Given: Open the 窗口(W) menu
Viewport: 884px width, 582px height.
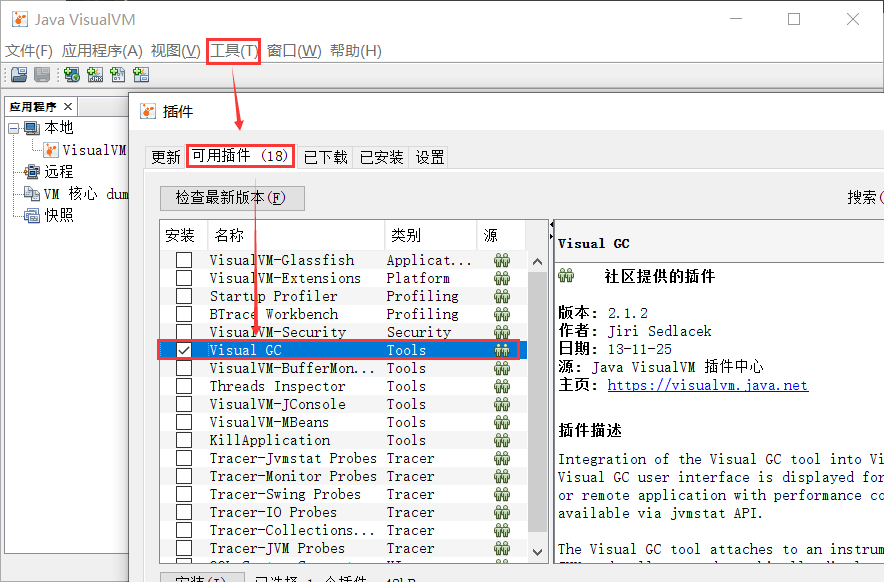Looking at the screenshot, I should click(x=294, y=51).
